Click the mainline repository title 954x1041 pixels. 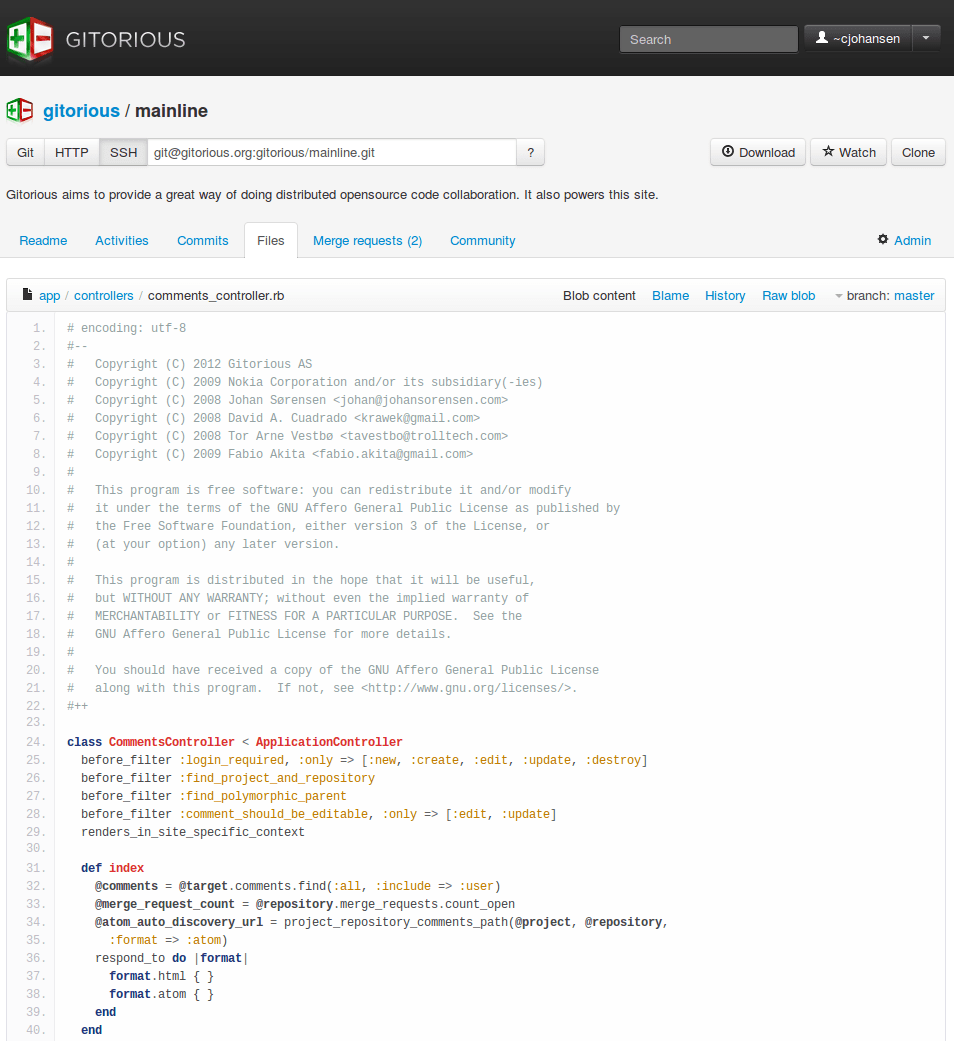click(x=171, y=111)
